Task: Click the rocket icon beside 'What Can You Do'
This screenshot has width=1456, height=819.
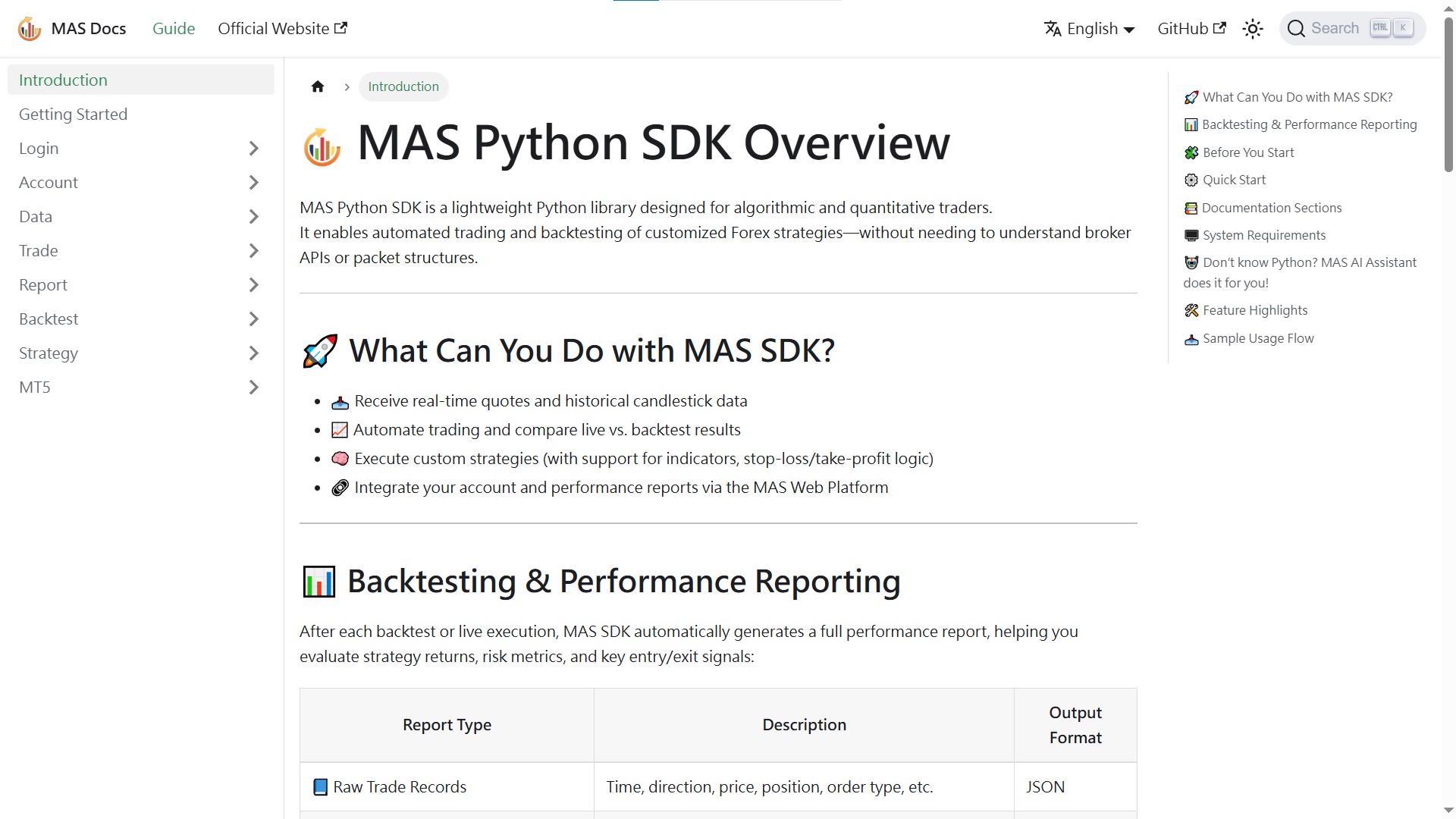Action: pos(319,350)
